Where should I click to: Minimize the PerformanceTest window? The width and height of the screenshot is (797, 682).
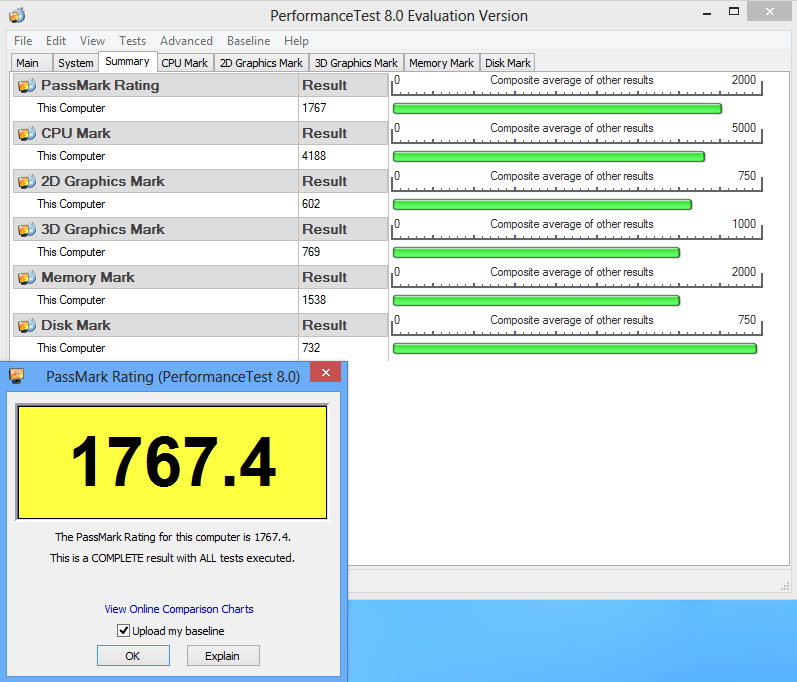(x=707, y=13)
